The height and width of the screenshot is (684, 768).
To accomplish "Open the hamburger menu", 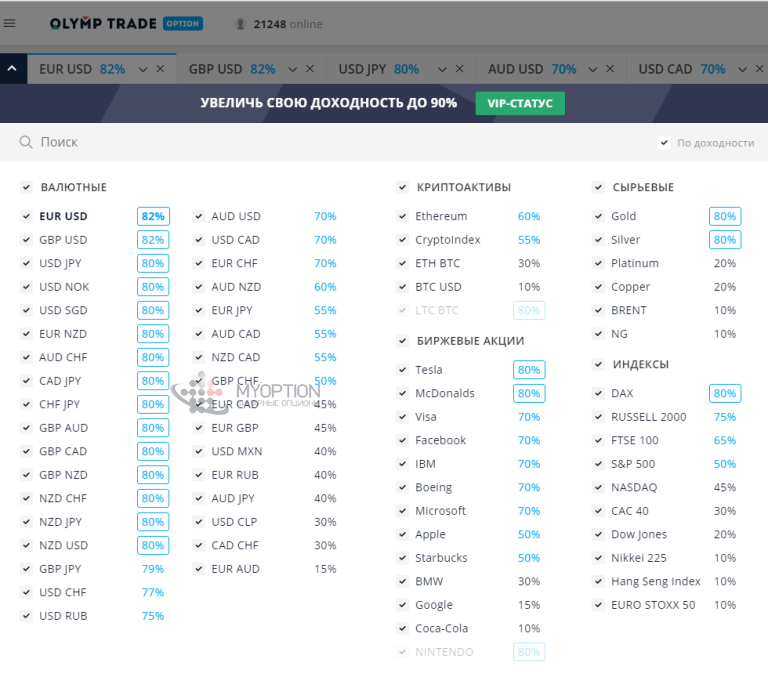I will coord(9,24).
